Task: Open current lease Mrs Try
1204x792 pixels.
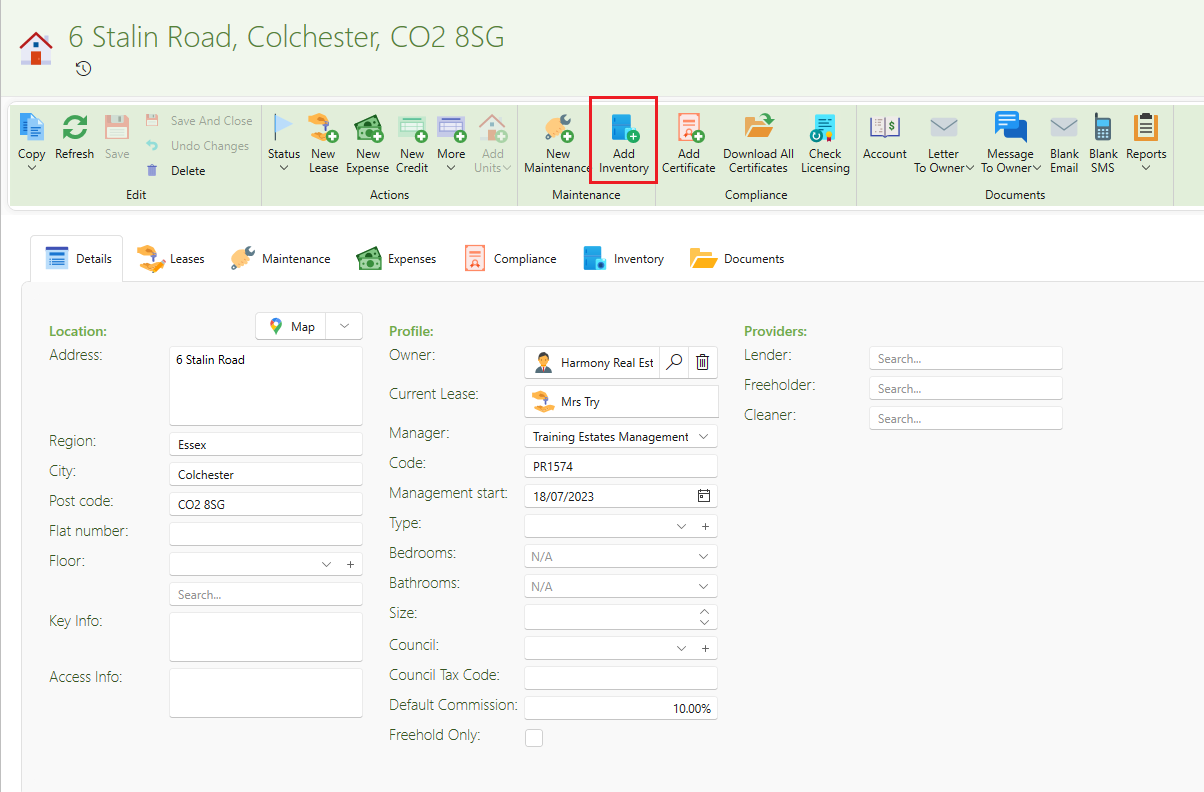Action: (x=621, y=402)
